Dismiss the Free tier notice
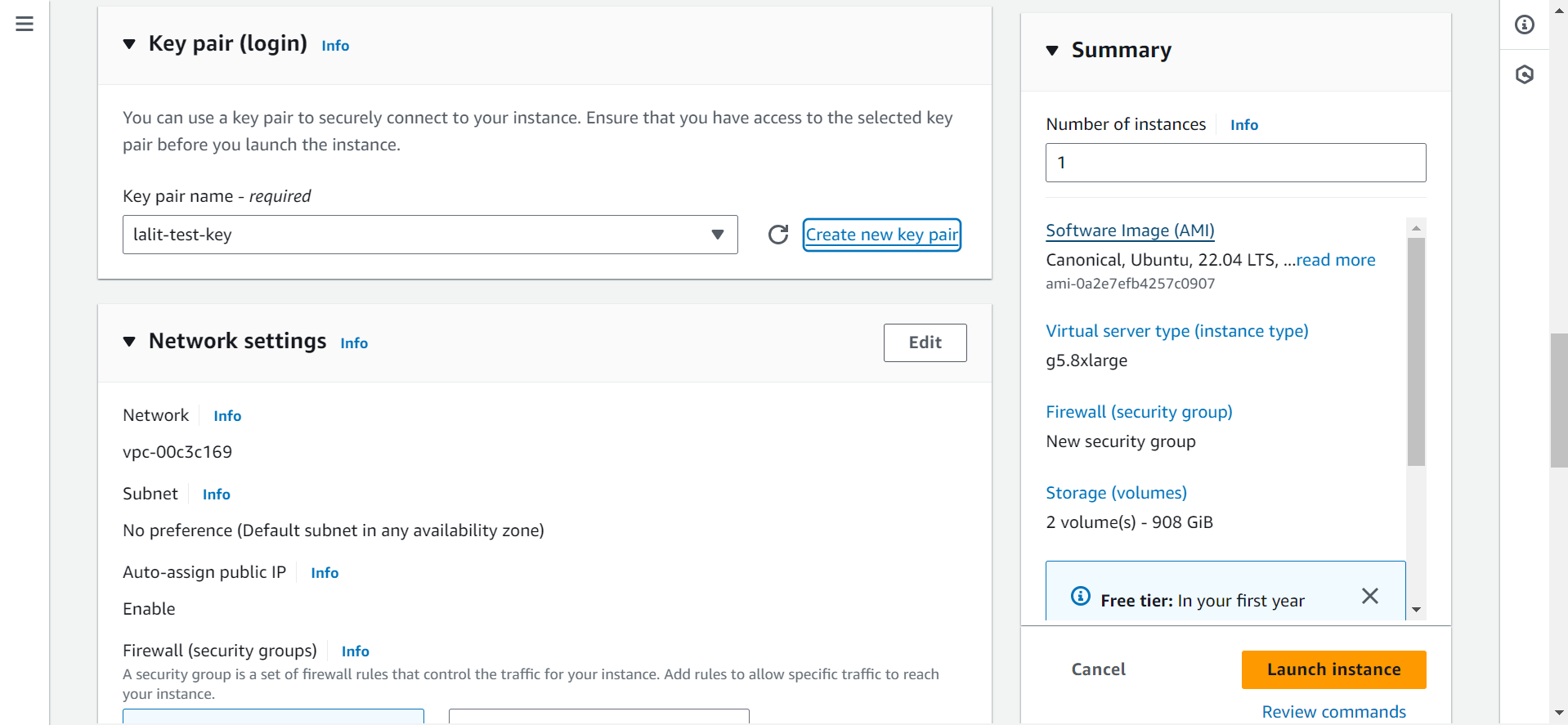This screenshot has width=1568, height=725. [1369, 597]
